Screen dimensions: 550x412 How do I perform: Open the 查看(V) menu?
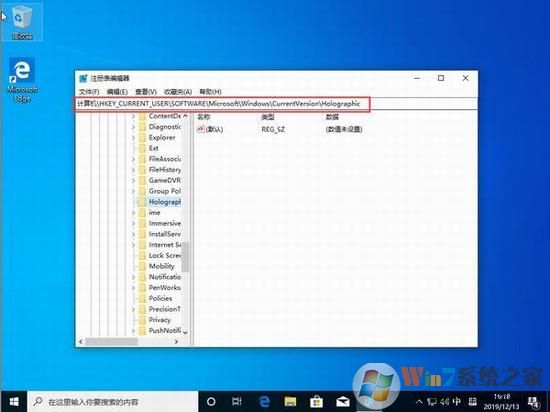[x=146, y=92]
